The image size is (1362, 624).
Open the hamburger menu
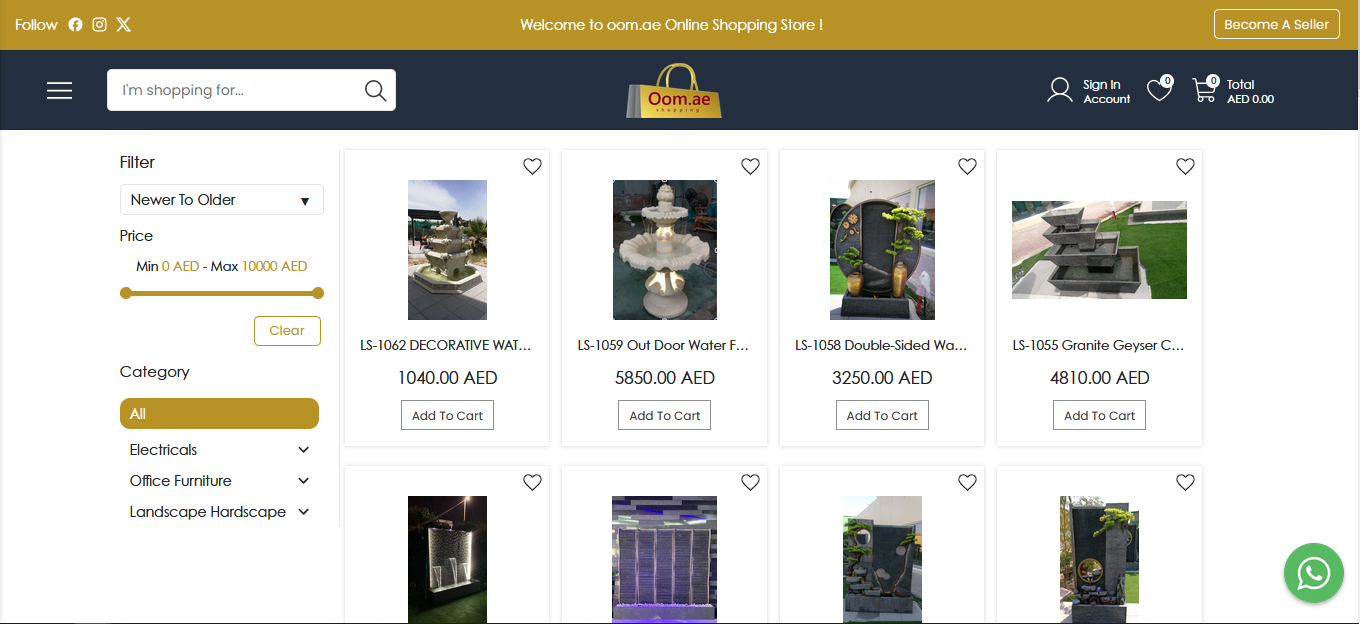pos(60,90)
